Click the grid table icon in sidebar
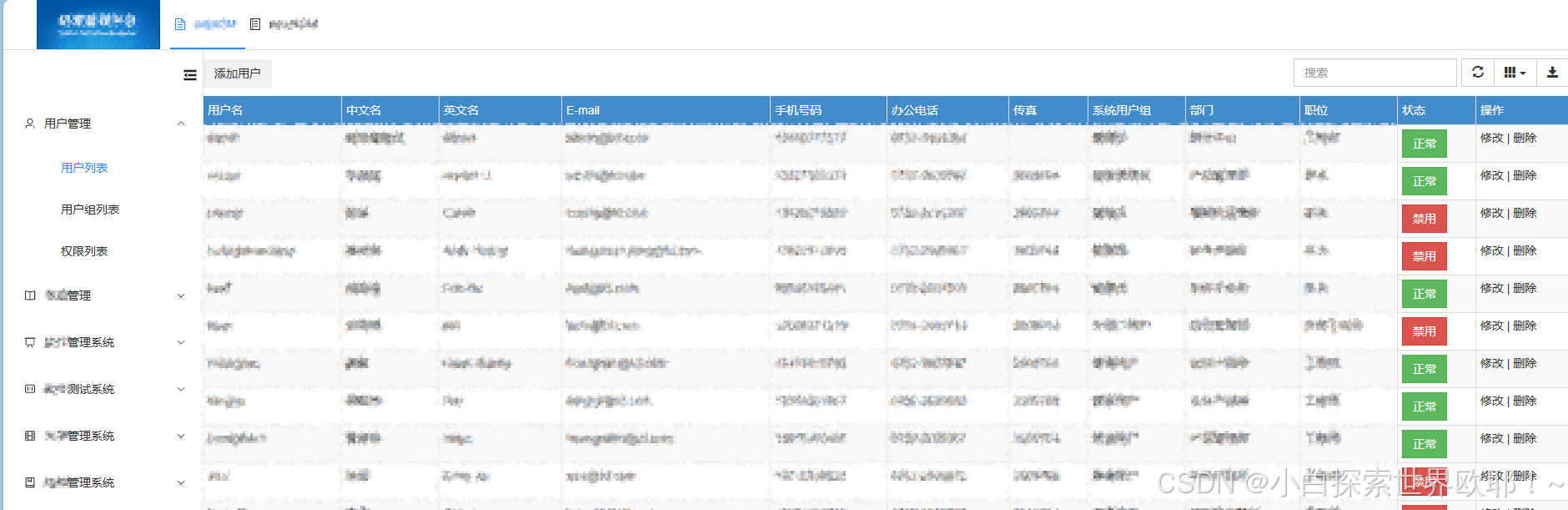 (x=30, y=436)
